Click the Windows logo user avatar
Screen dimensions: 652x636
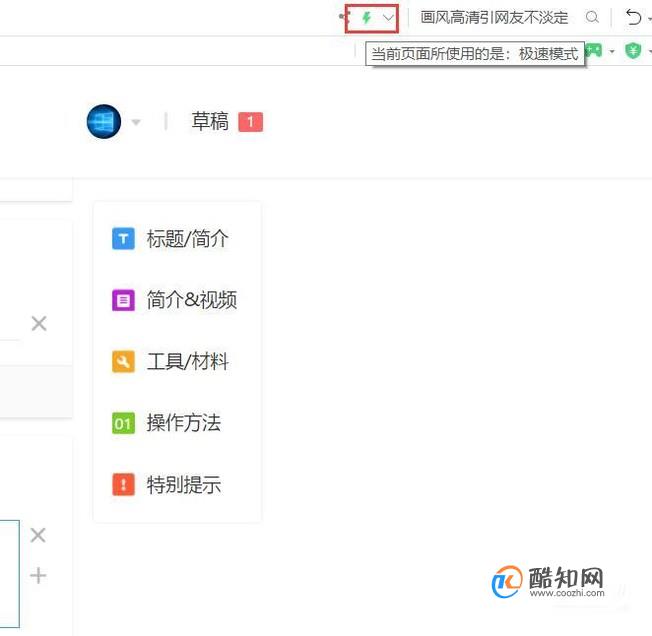coord(104,121)
